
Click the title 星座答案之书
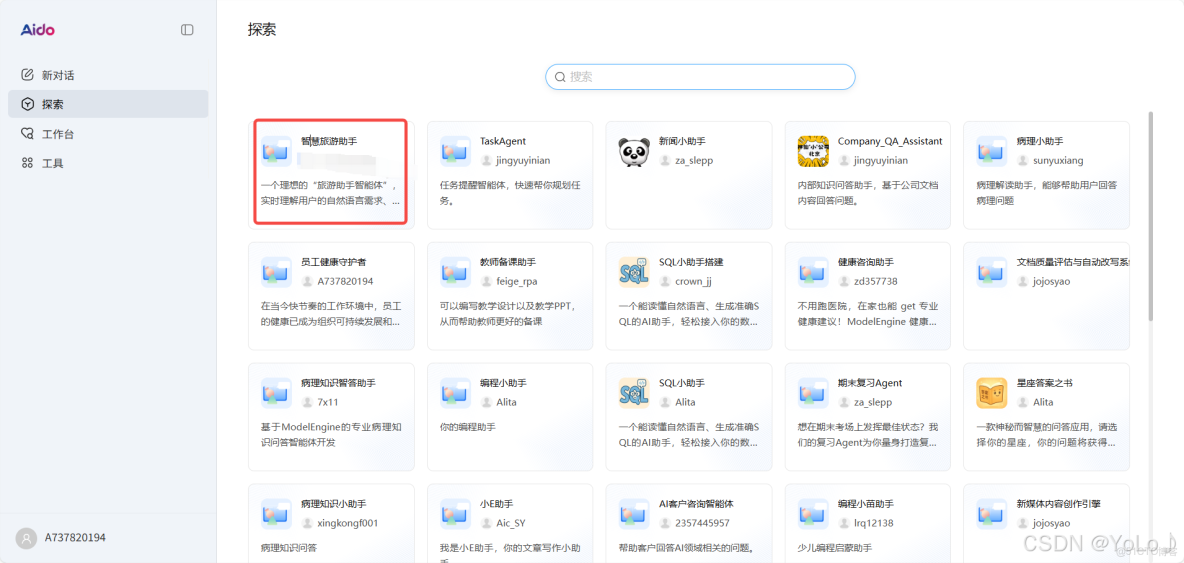tap(1045, 383)
